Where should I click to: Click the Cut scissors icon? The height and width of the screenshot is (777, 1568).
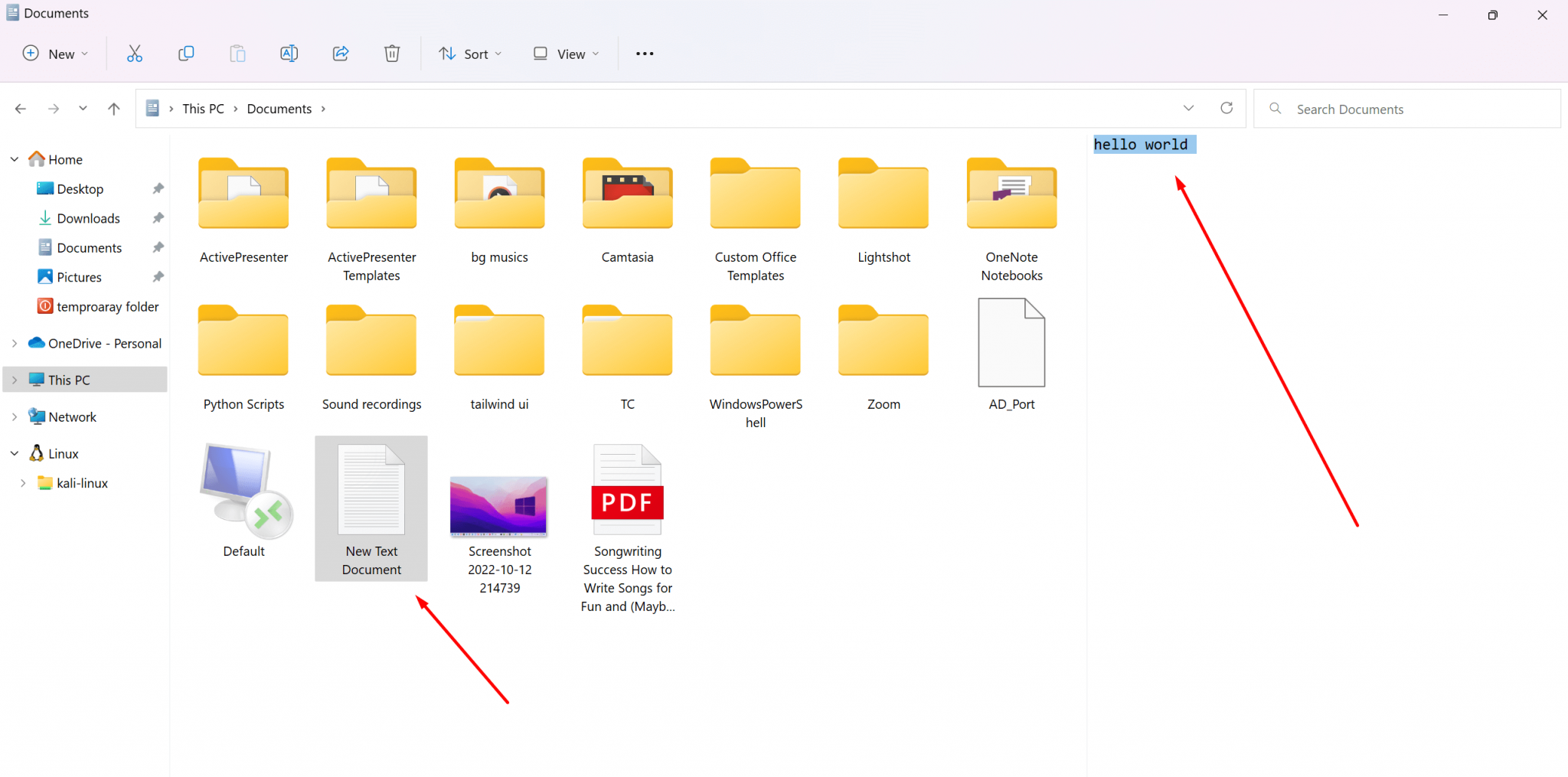(135, 54)
